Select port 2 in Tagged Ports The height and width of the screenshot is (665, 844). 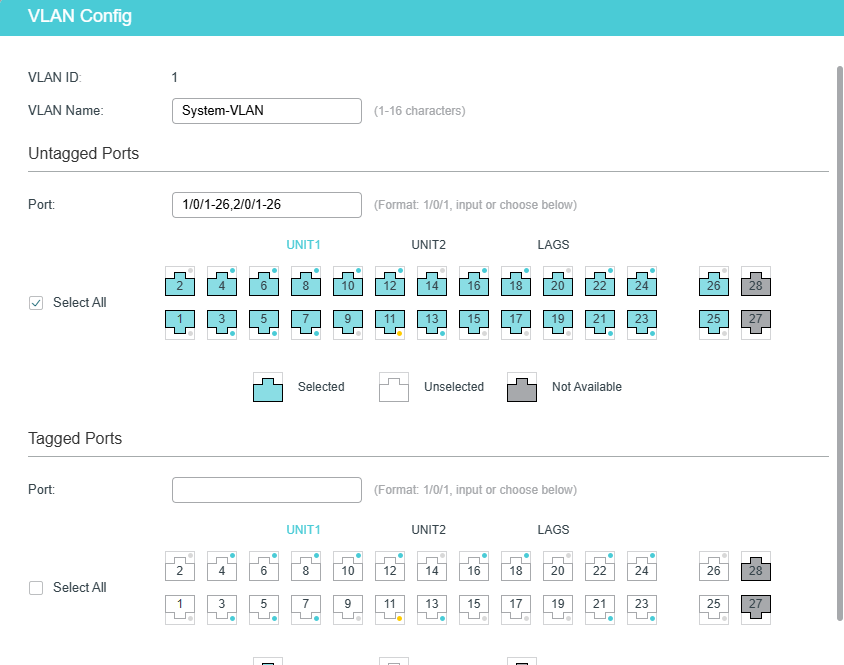180,566
